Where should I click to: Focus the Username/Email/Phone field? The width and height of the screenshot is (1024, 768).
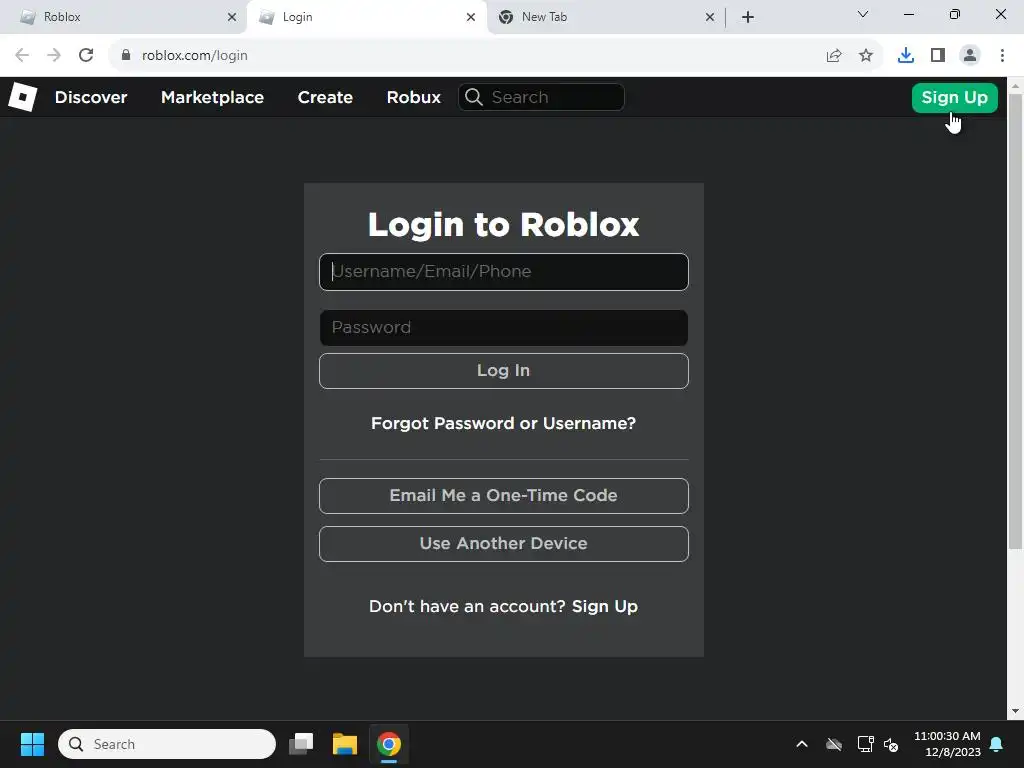click(504, 272)
